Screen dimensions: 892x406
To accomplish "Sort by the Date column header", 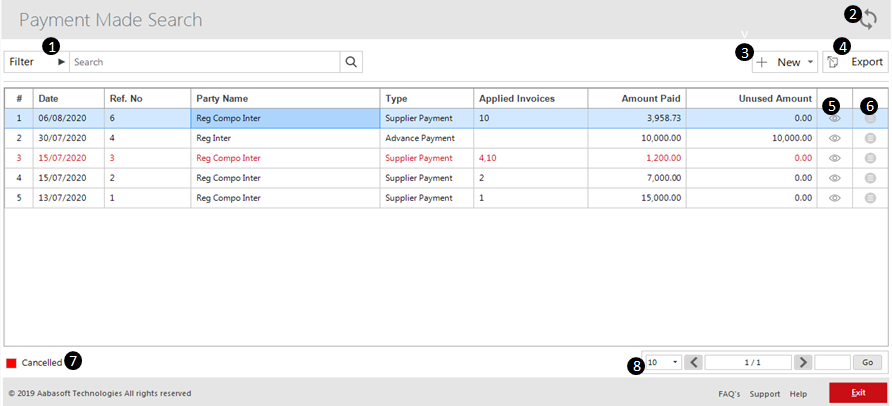I will click(69, 98).
